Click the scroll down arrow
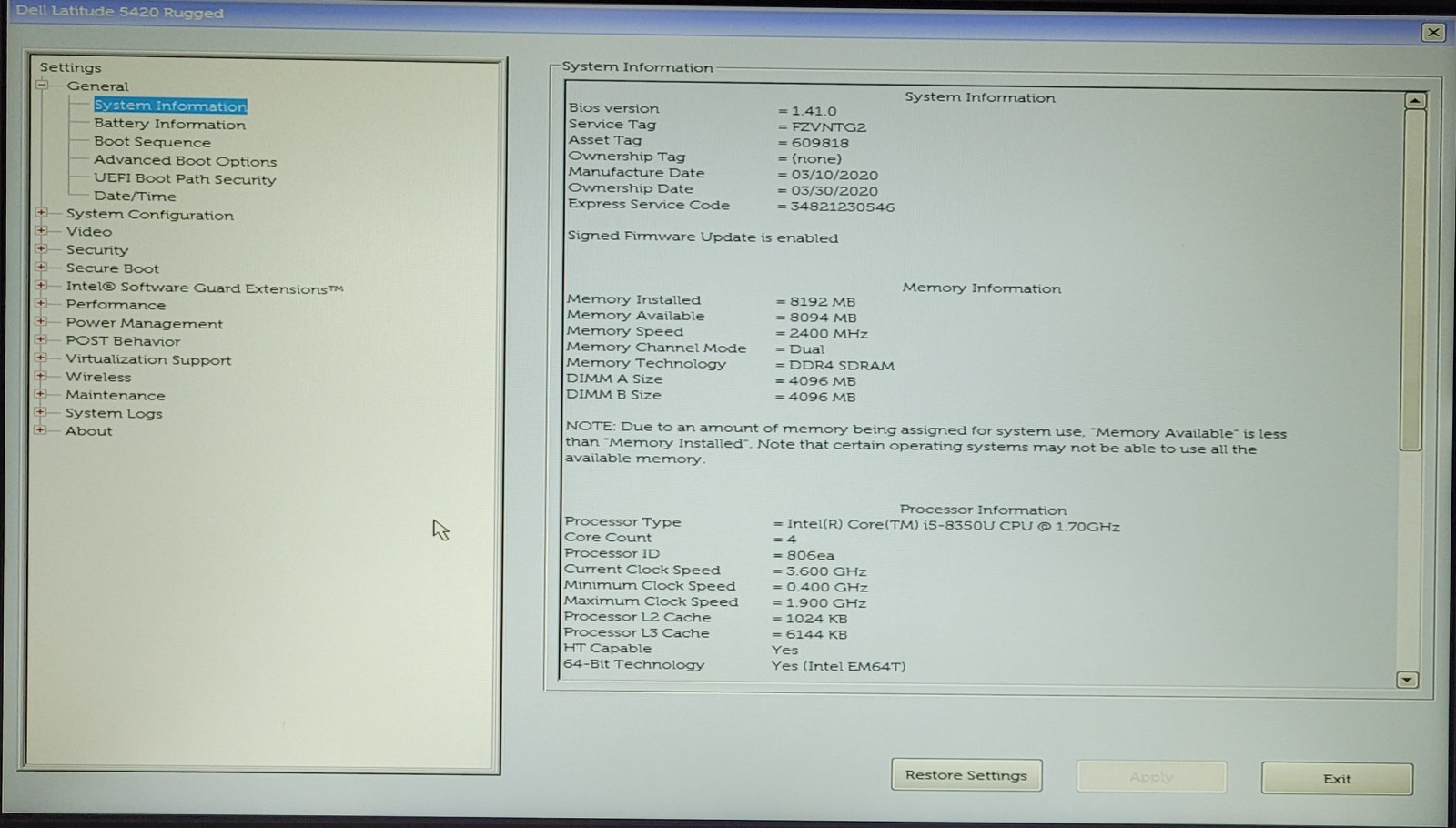The image size is (1456, 828). [1407, 680]
